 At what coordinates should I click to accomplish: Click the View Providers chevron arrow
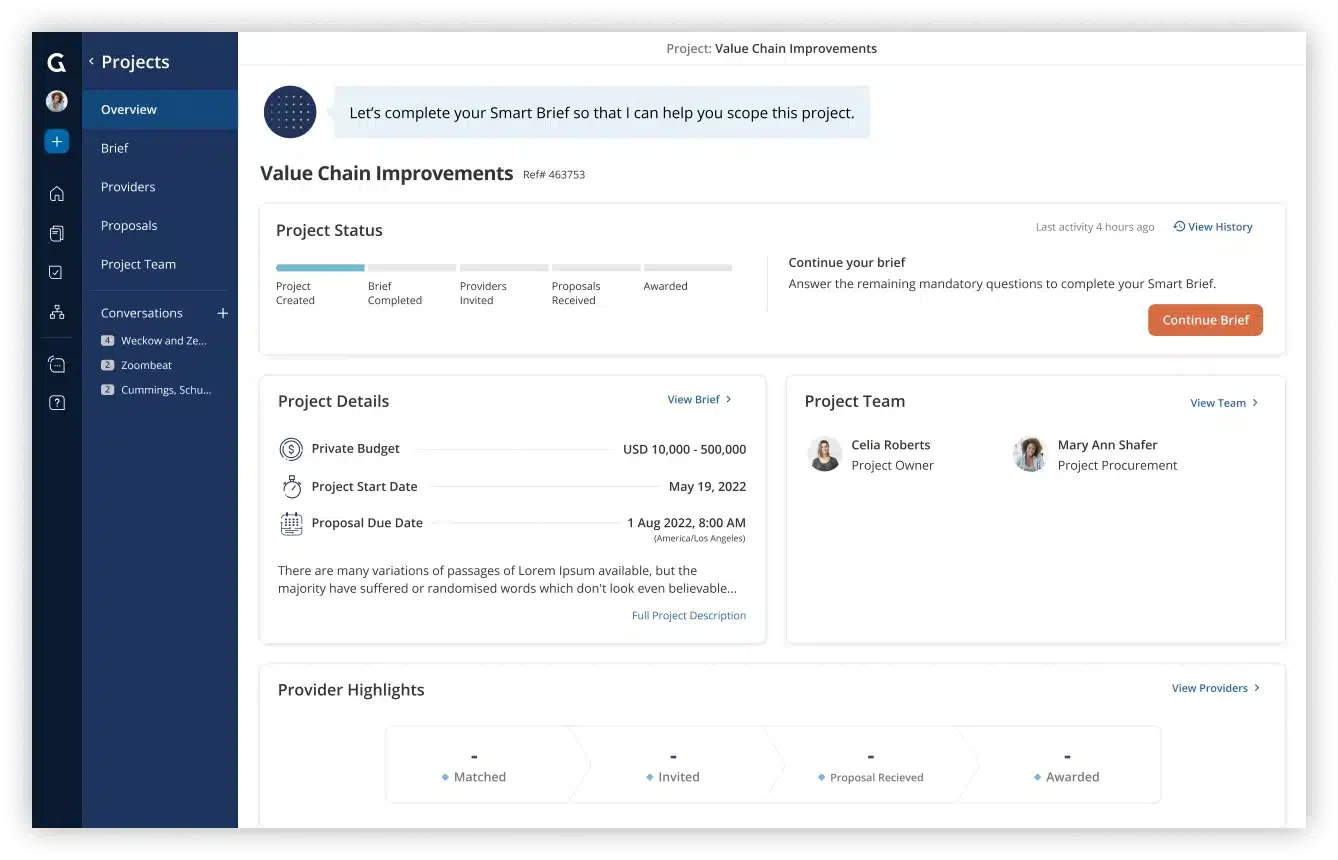[1257, 688]
